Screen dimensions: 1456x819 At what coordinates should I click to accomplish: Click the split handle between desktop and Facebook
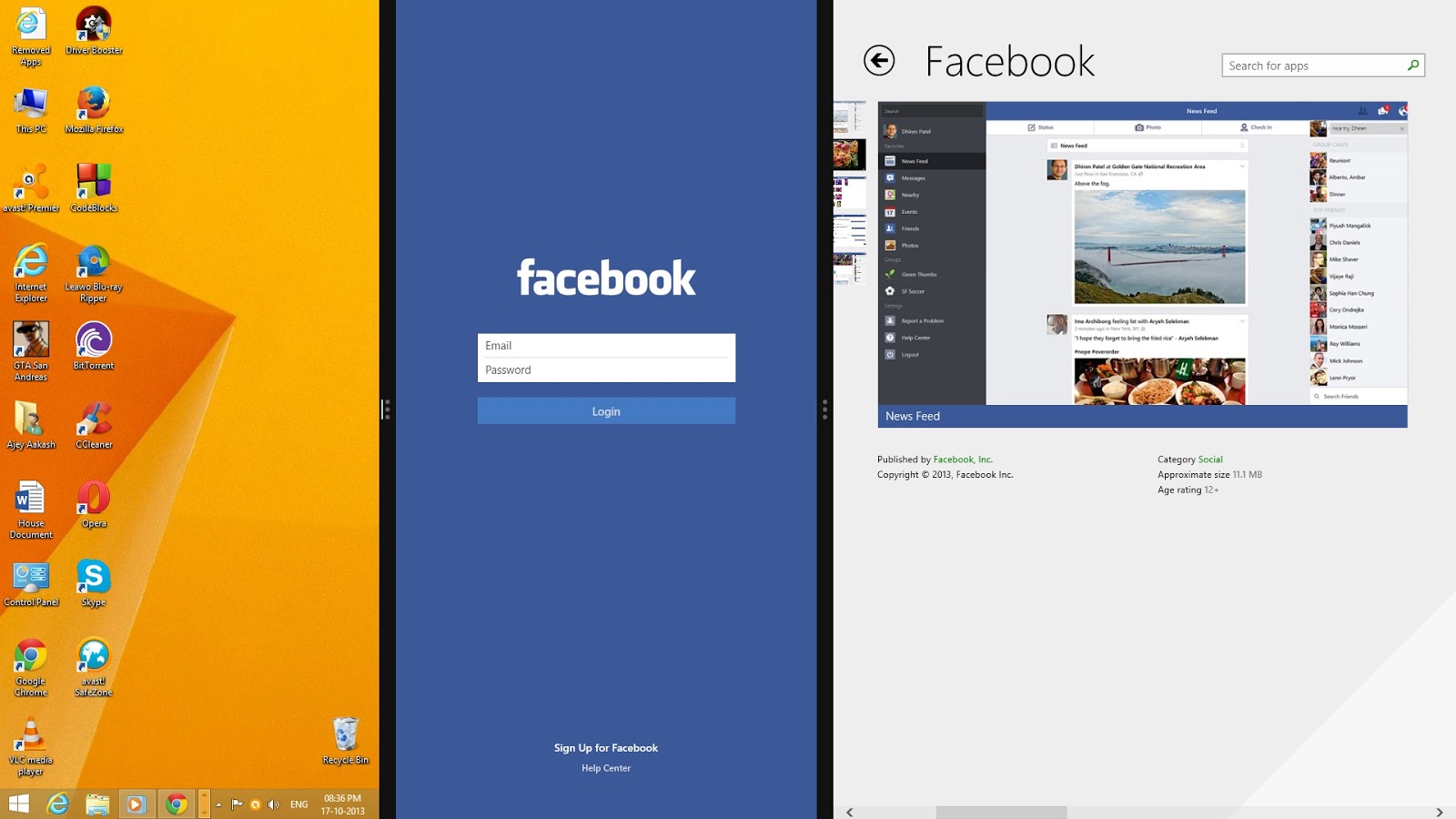point(387,409)
